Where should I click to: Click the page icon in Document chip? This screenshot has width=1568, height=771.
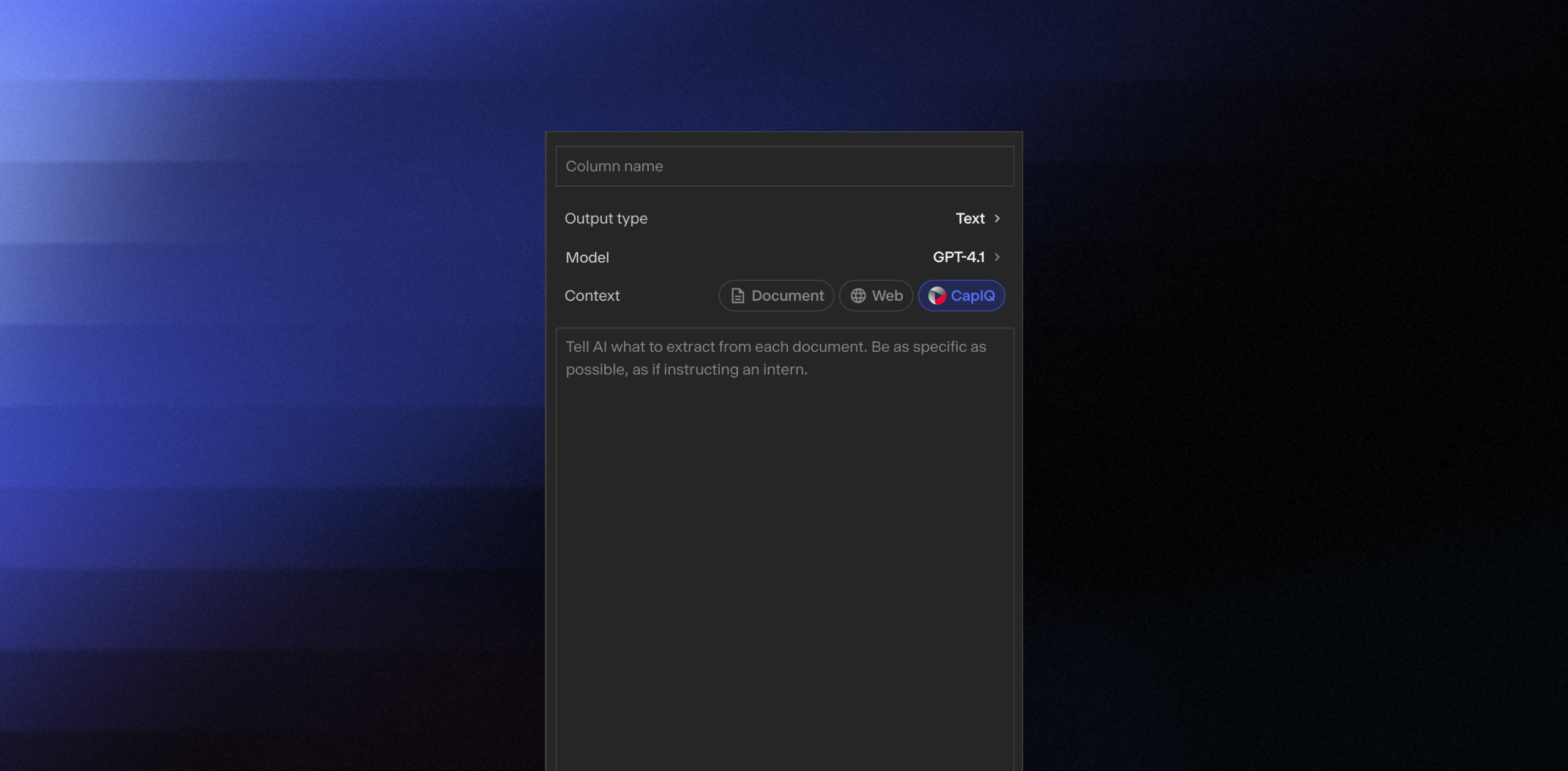(x=737, y=296)
